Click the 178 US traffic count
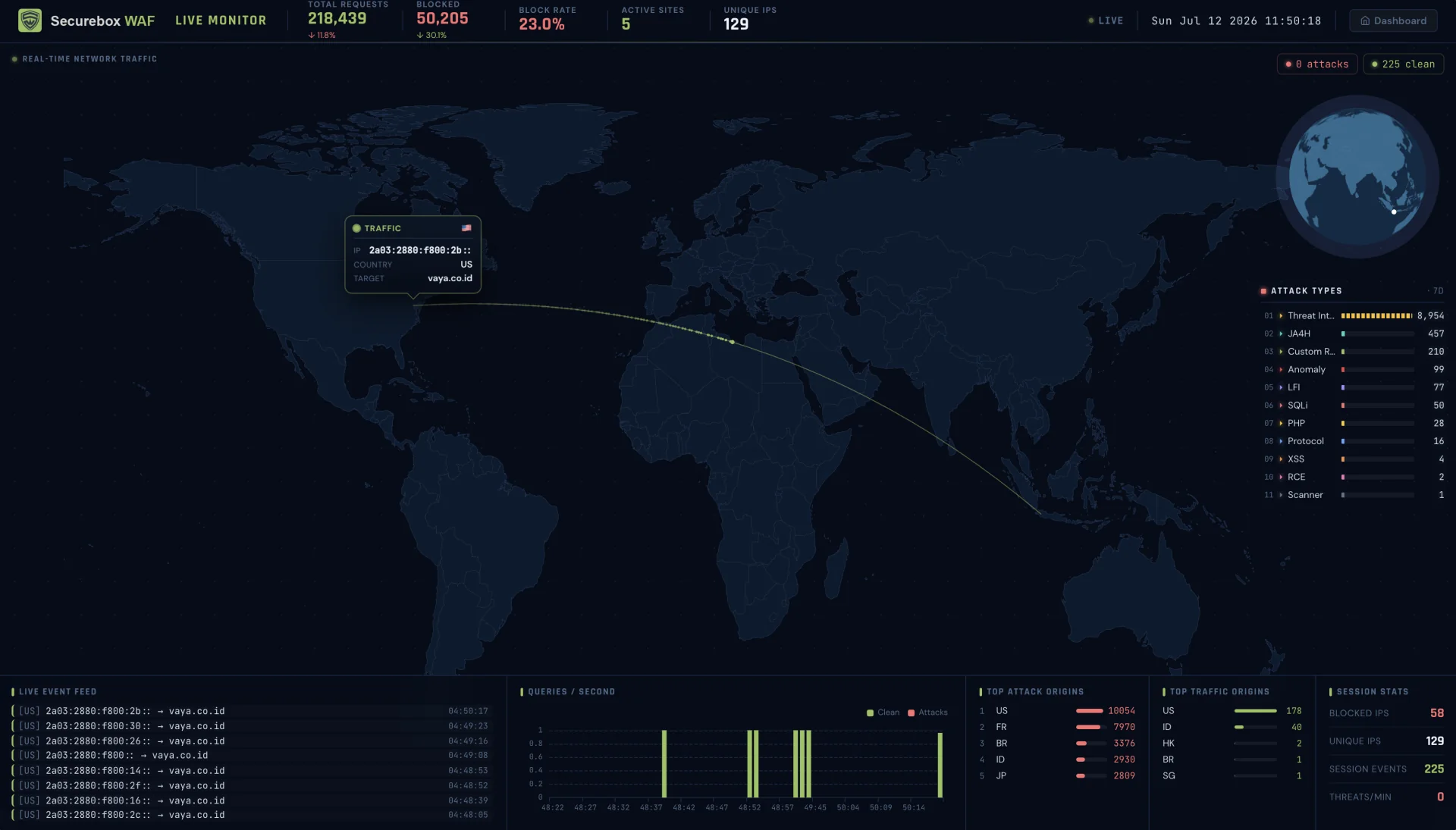The width and height of the screenshot is (1456, 830). 1294,711
